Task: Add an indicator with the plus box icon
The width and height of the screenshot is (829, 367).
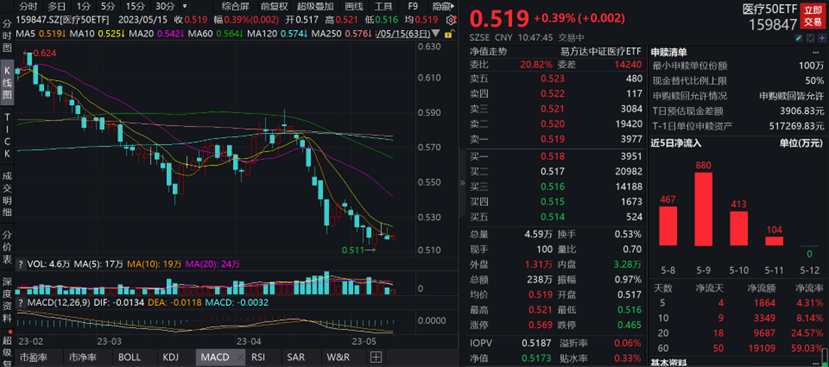Action: click(376, 357)
